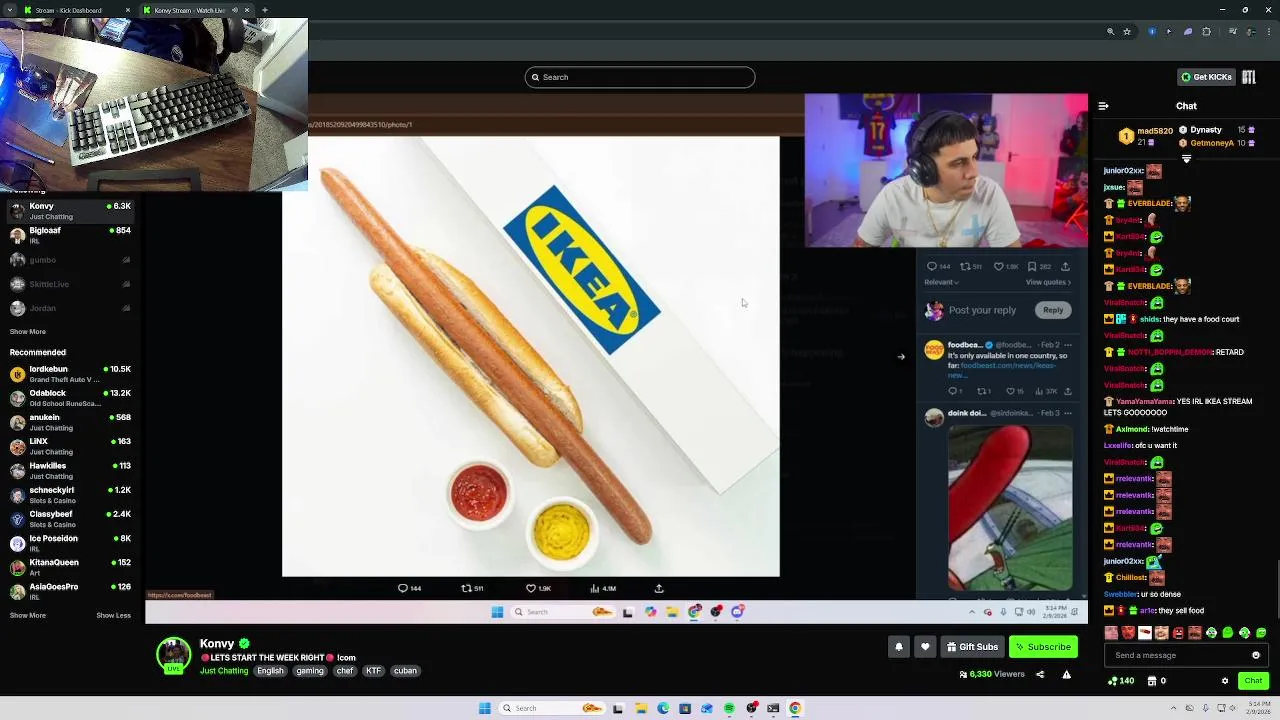Open the Just Chatting category link
The image size is (1280, 720).
224,671
